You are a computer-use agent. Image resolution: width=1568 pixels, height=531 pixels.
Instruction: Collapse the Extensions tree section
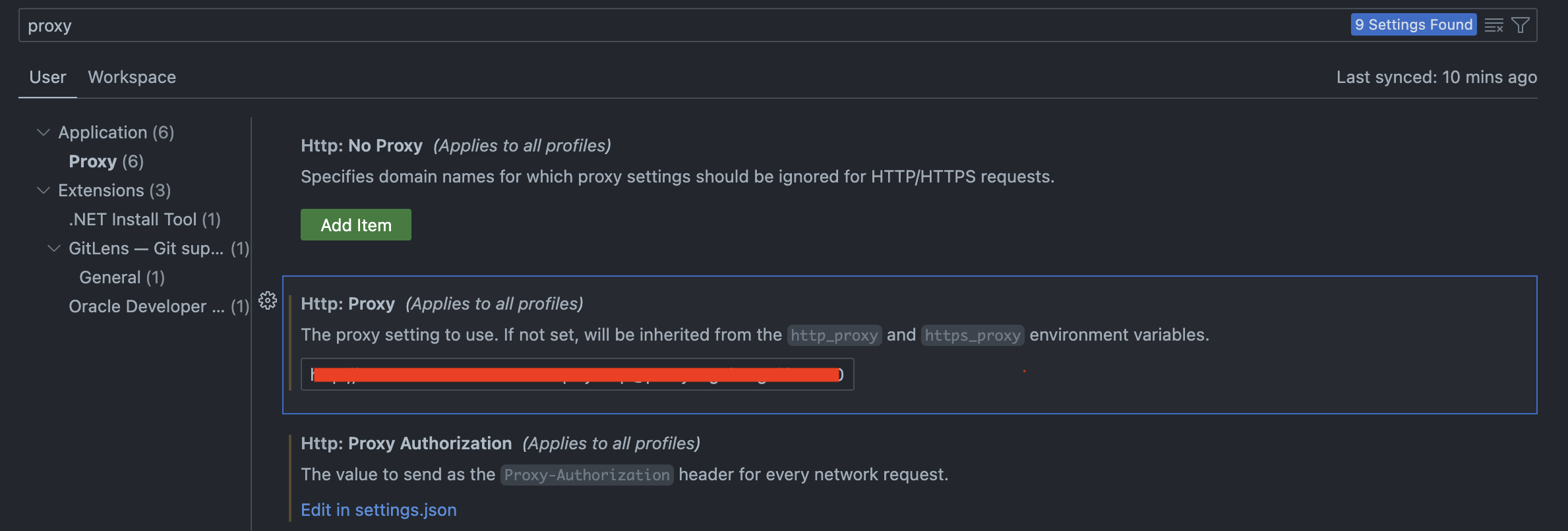(x=44, y=190)
